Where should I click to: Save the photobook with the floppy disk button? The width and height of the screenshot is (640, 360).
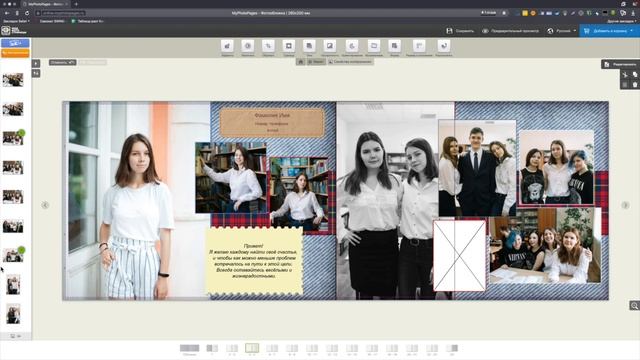[460, 31]
